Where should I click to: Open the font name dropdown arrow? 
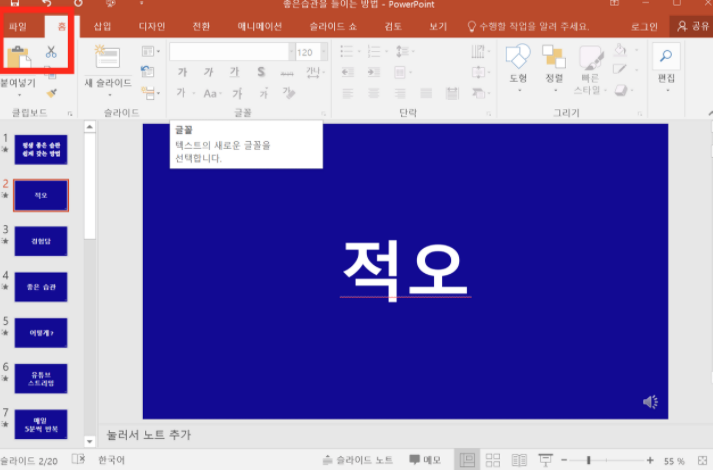coord(291,52)
